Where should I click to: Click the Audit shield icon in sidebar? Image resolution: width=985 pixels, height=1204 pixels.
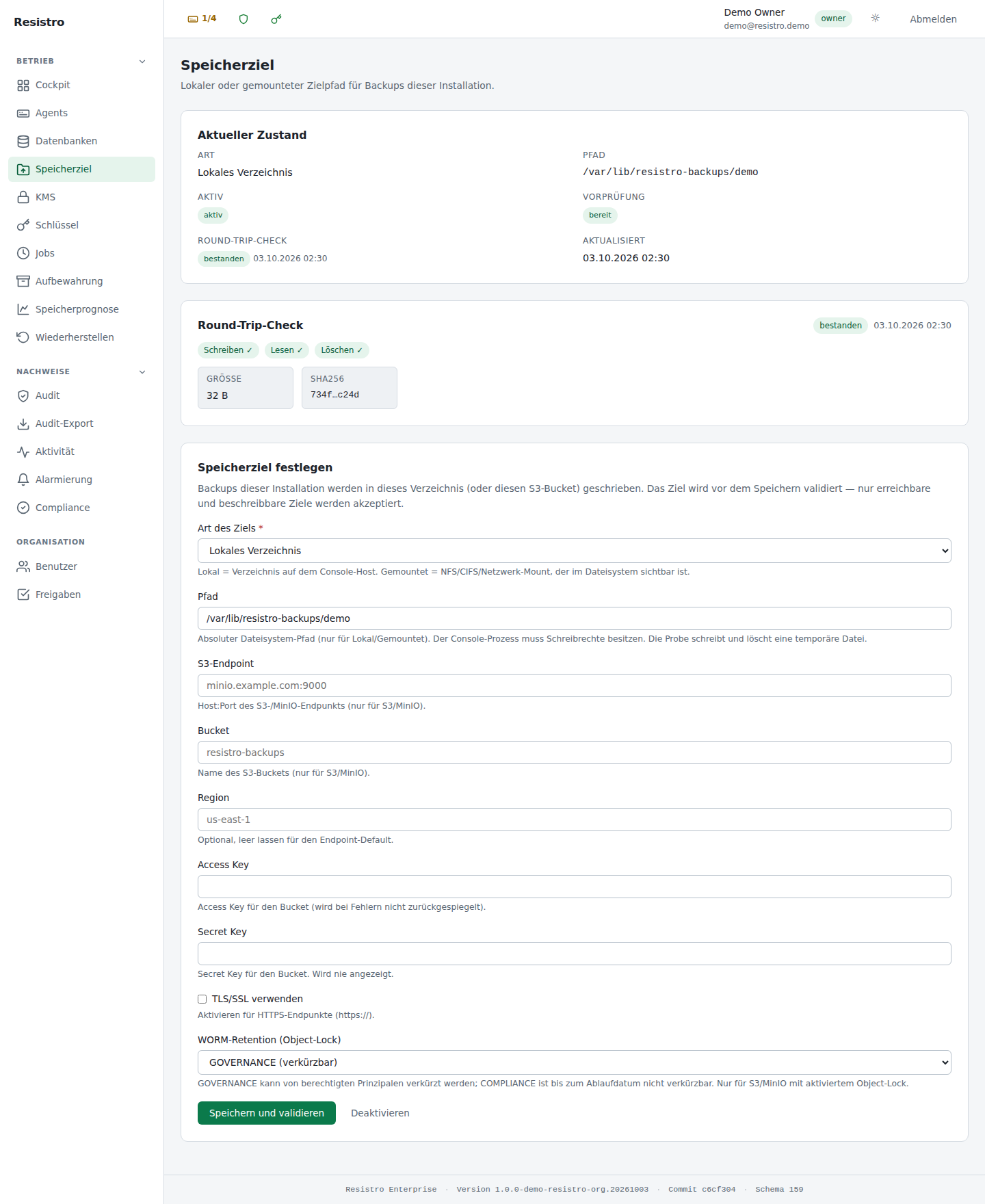pos(23,396)
